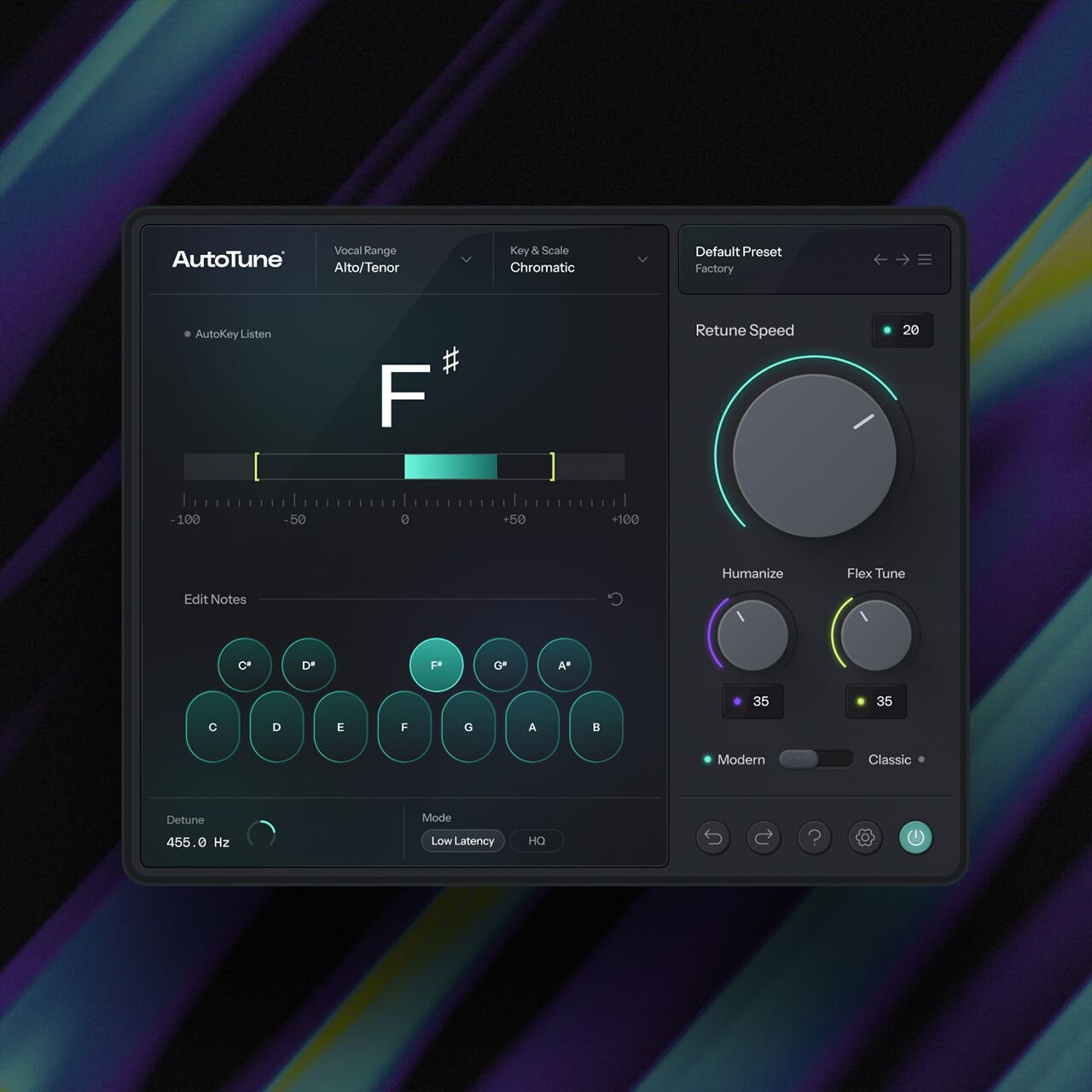Click the pitch deviation meter bar
The width and height of the screenshot is (1092, 1092).
pos(404,467)
